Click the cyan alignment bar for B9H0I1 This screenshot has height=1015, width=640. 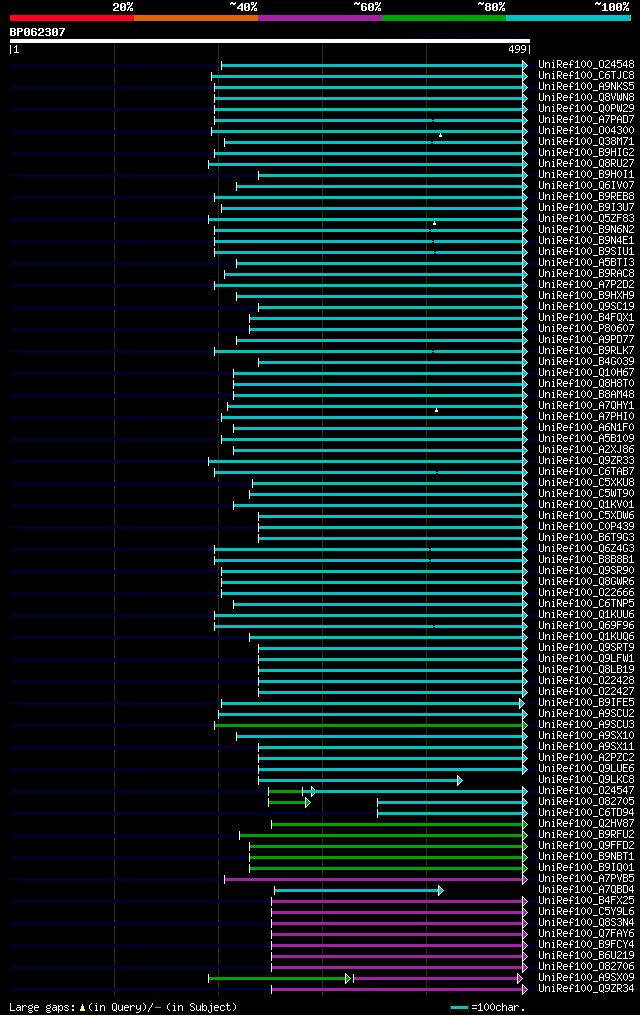coord(393,175)
